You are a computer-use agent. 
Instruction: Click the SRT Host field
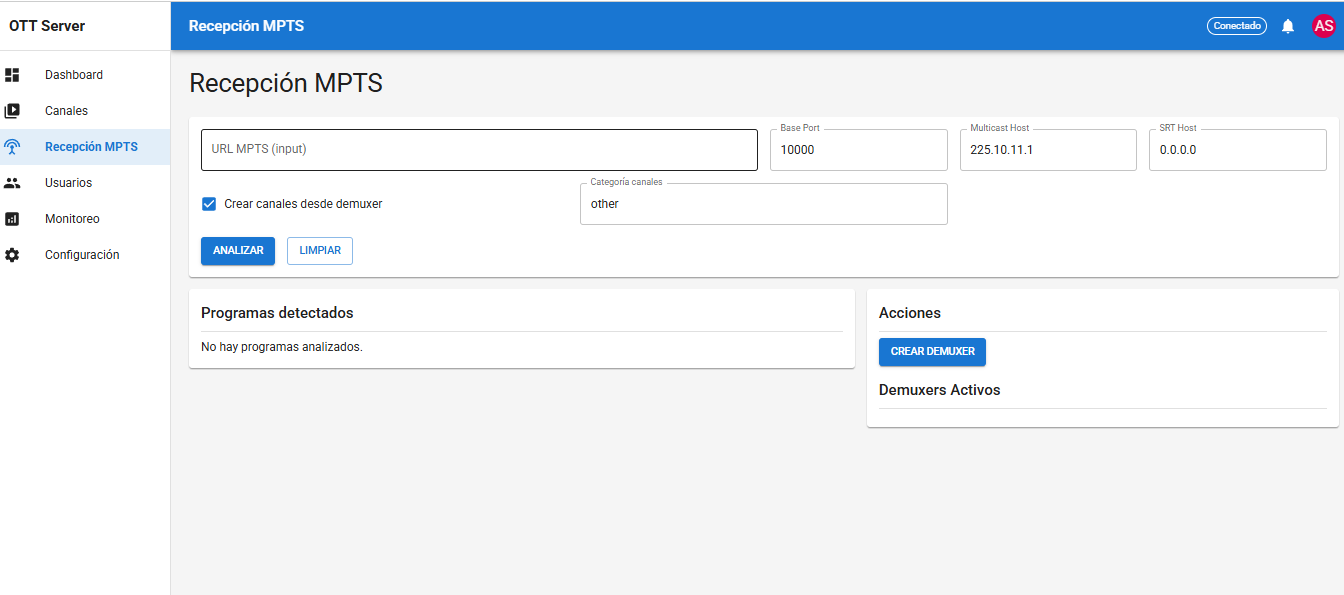pyautogui.click(x=1238, y=150)
